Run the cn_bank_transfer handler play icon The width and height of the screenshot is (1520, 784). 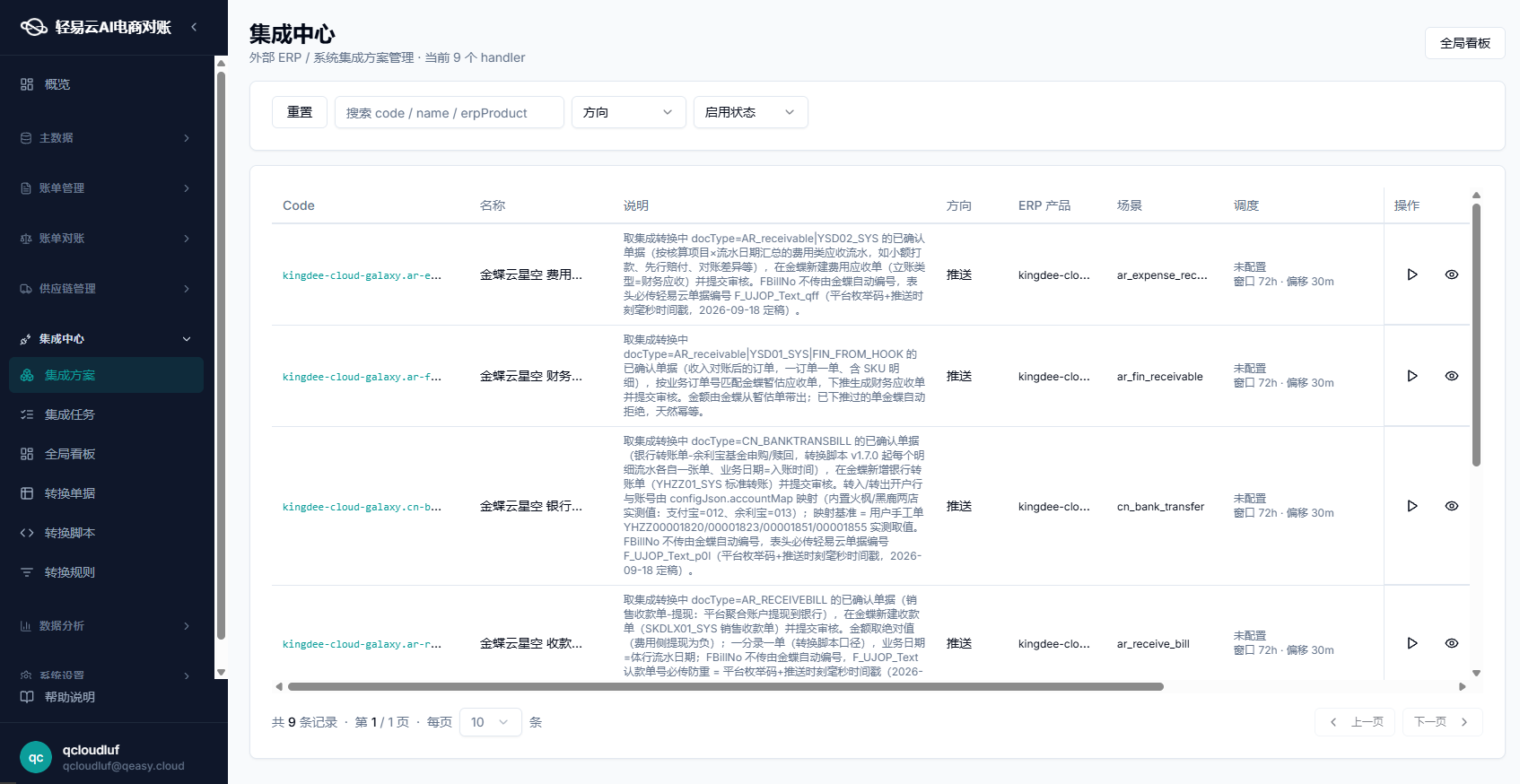pos(1412,506)
